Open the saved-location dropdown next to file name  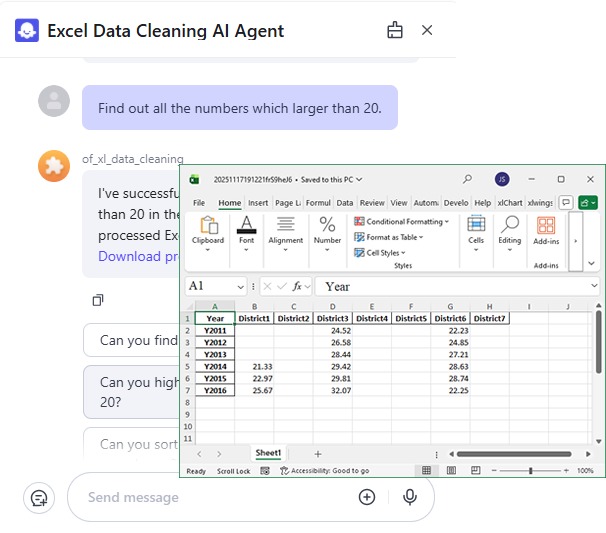pyautogui.click(x=359, y=179)
